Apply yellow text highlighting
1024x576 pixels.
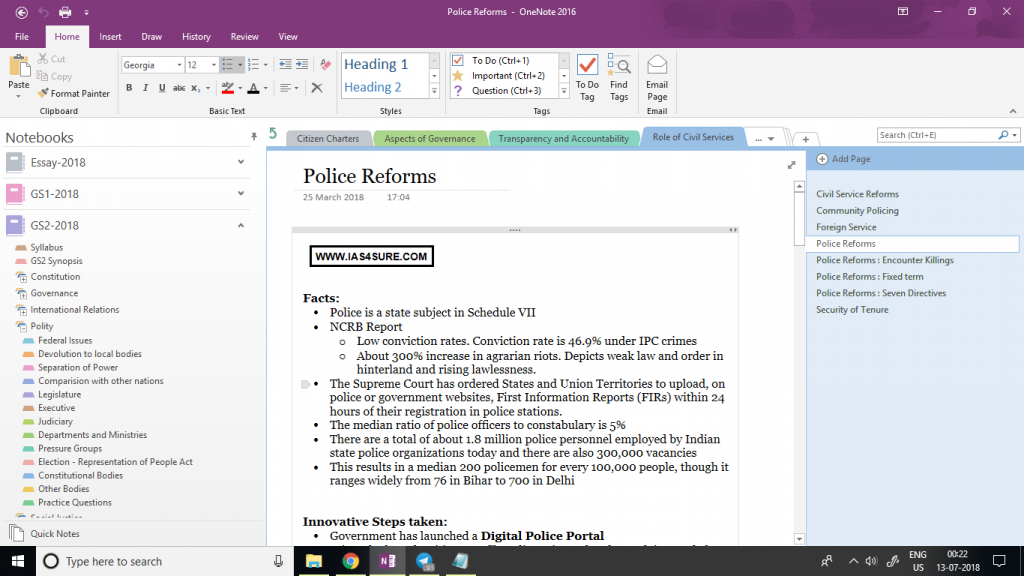226,88
